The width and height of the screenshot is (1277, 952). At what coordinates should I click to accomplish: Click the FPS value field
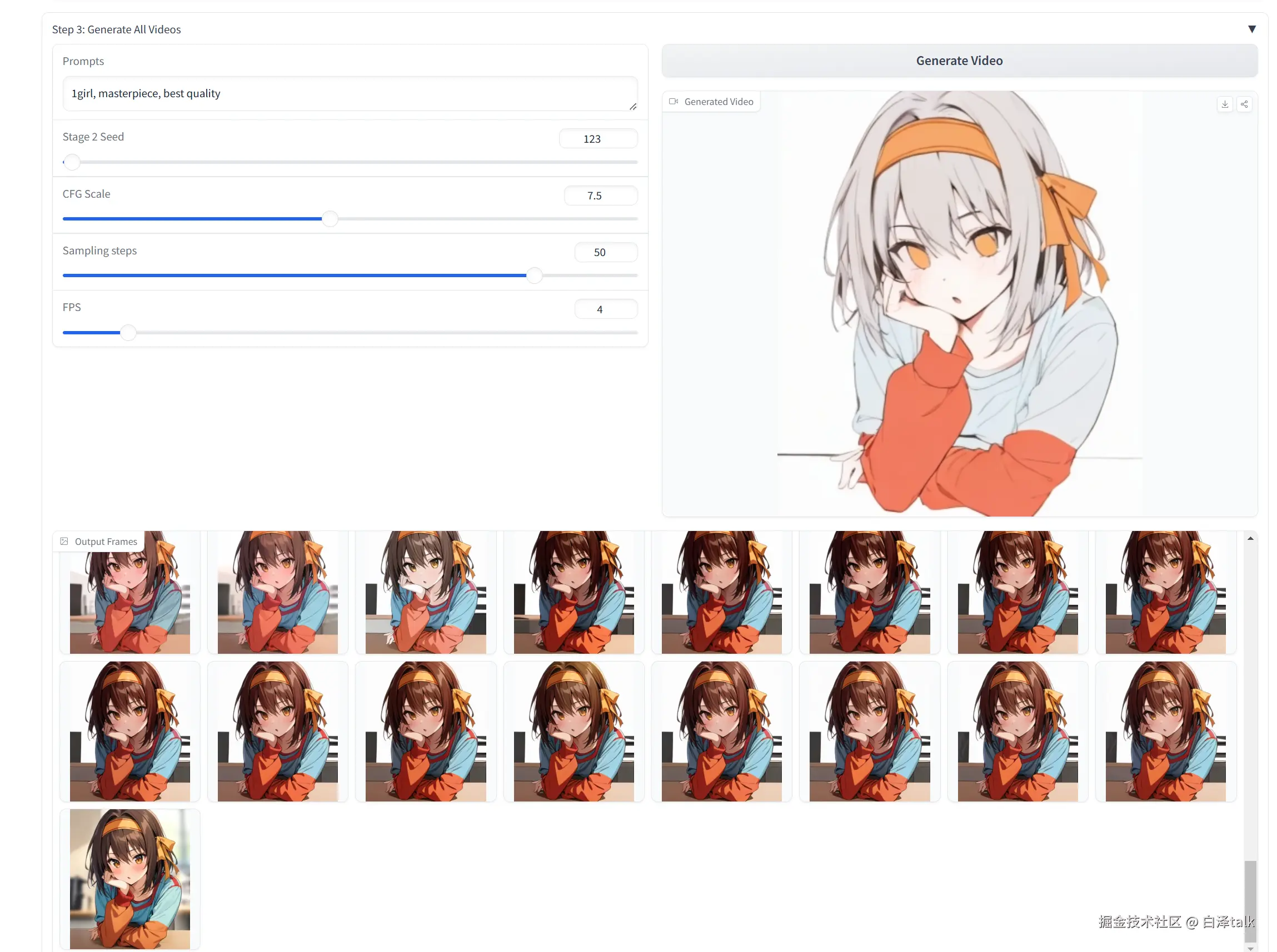pyautogui.click(x=605, y=309)
